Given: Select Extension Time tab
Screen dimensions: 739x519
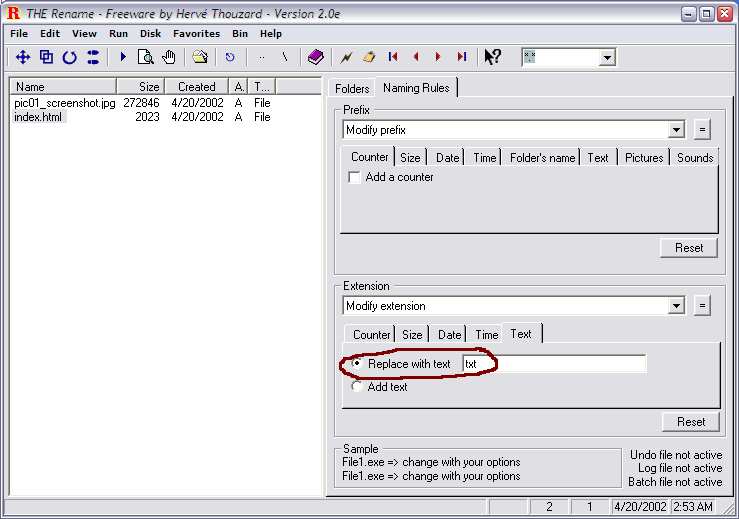Looking at the screenshot, I should point(487,335).
